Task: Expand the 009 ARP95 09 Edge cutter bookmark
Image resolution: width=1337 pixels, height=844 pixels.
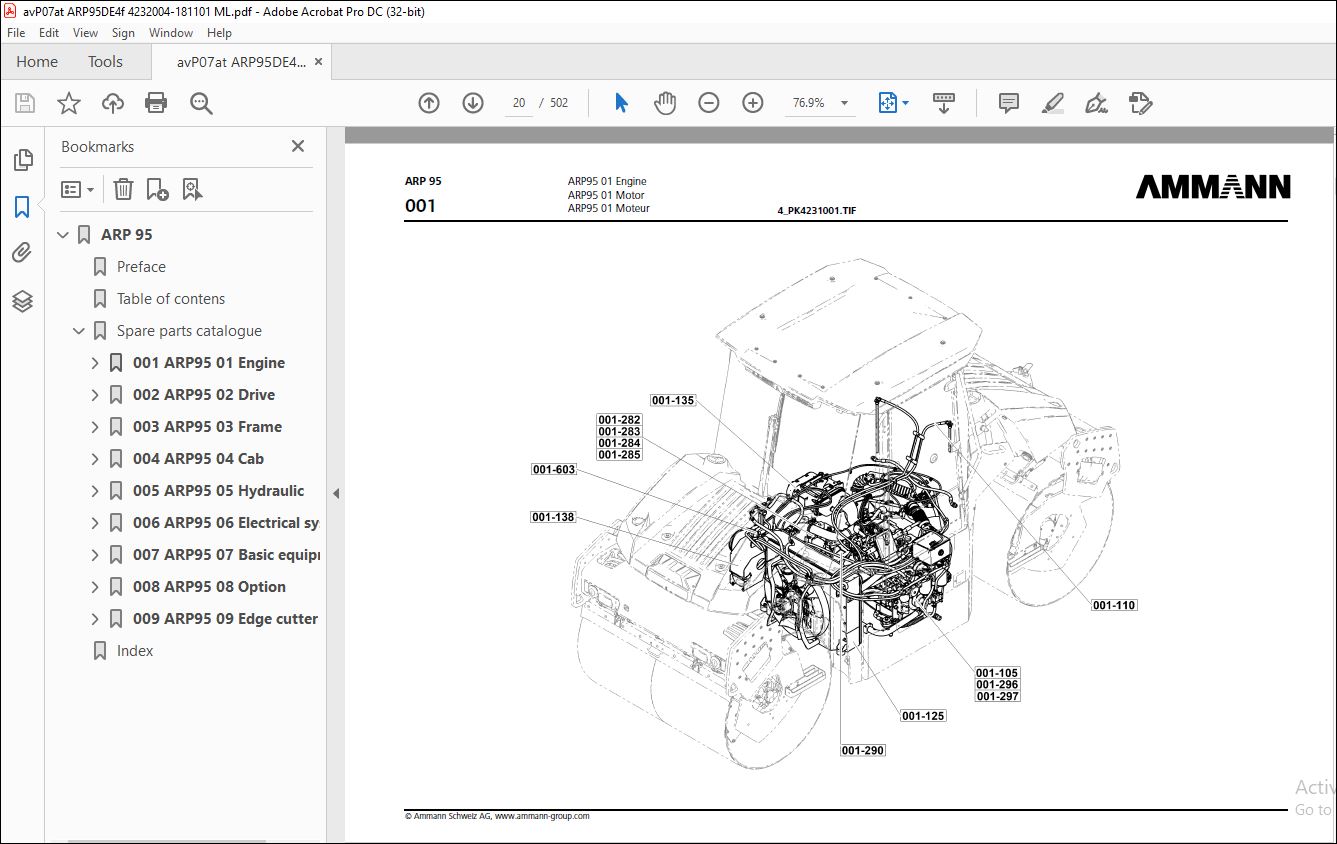Action: pos(95,619)
